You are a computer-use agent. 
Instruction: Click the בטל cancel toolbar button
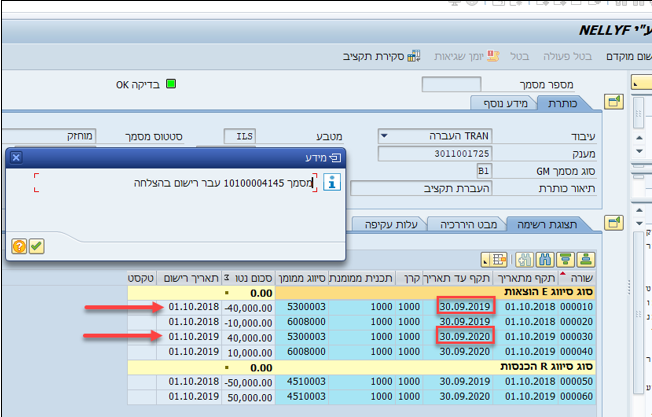(519, 56)
